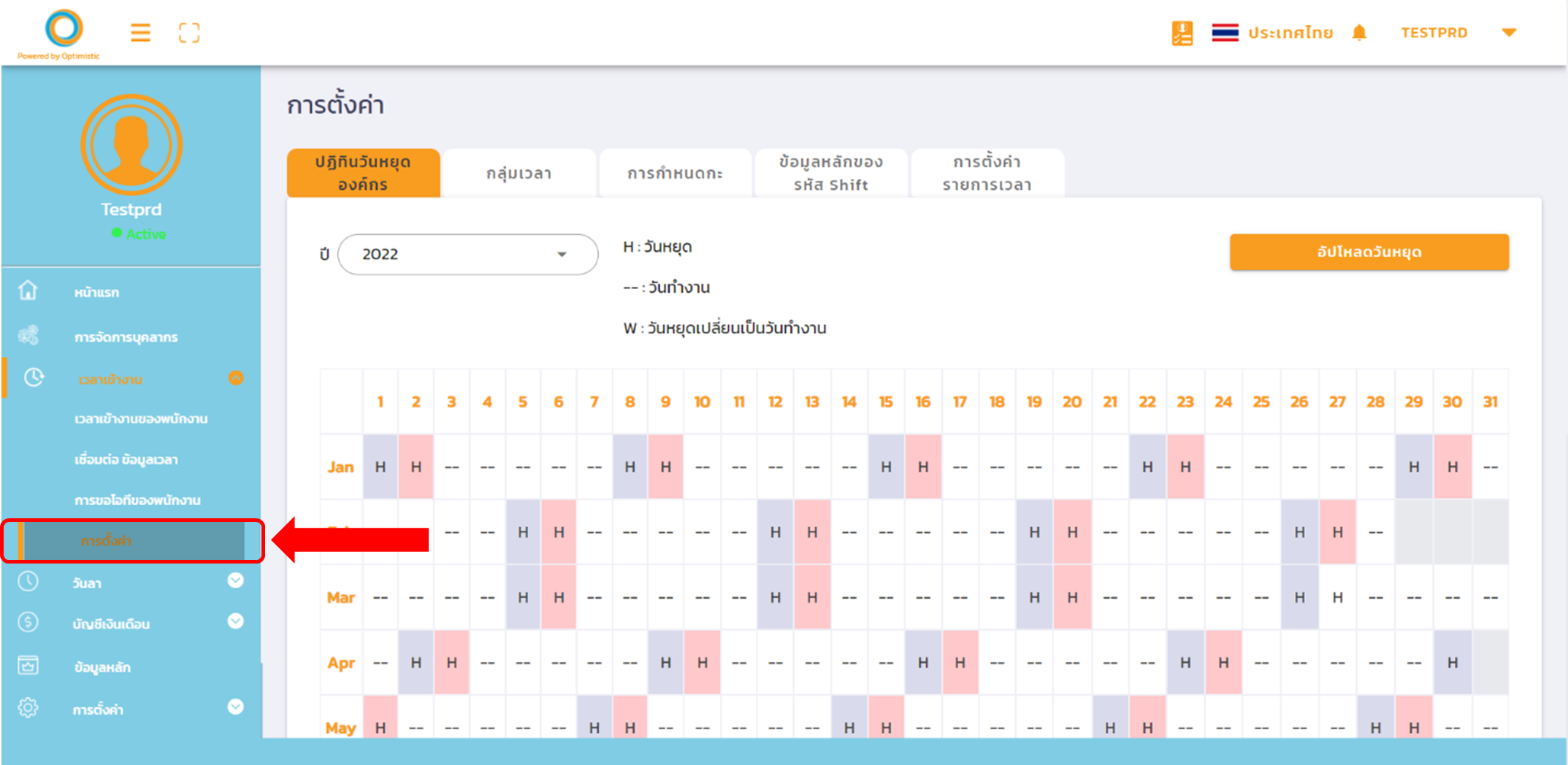
Task: Click the Testprd profile avatar
Action: tap(131, 144)
